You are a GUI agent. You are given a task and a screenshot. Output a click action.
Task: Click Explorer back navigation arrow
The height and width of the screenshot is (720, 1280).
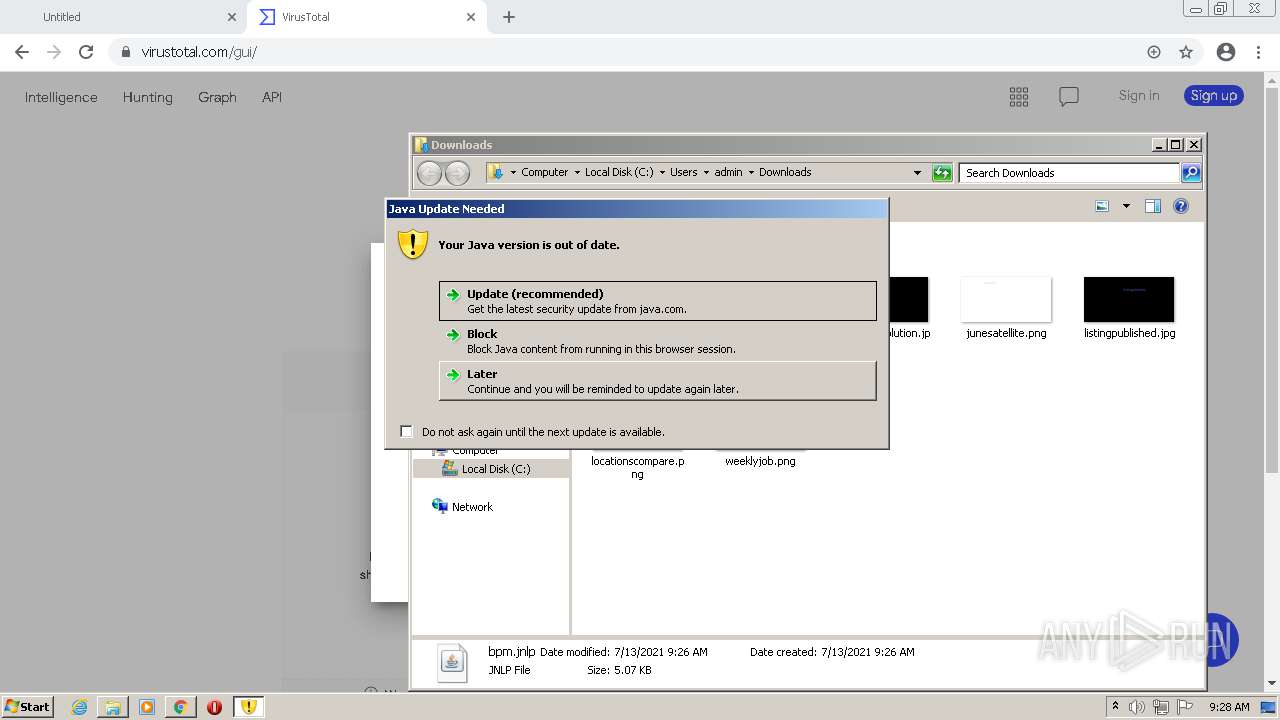tap(429, 173)
